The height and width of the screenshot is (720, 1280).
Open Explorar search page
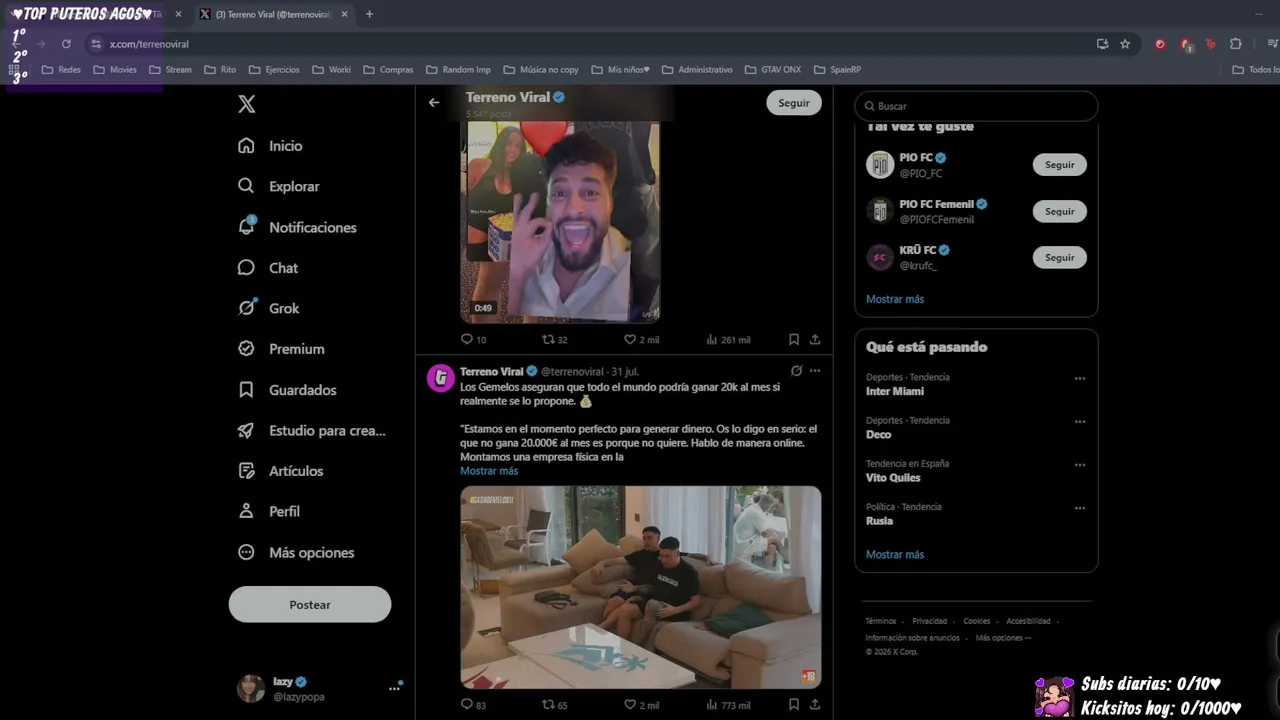(x=278, y=186)
